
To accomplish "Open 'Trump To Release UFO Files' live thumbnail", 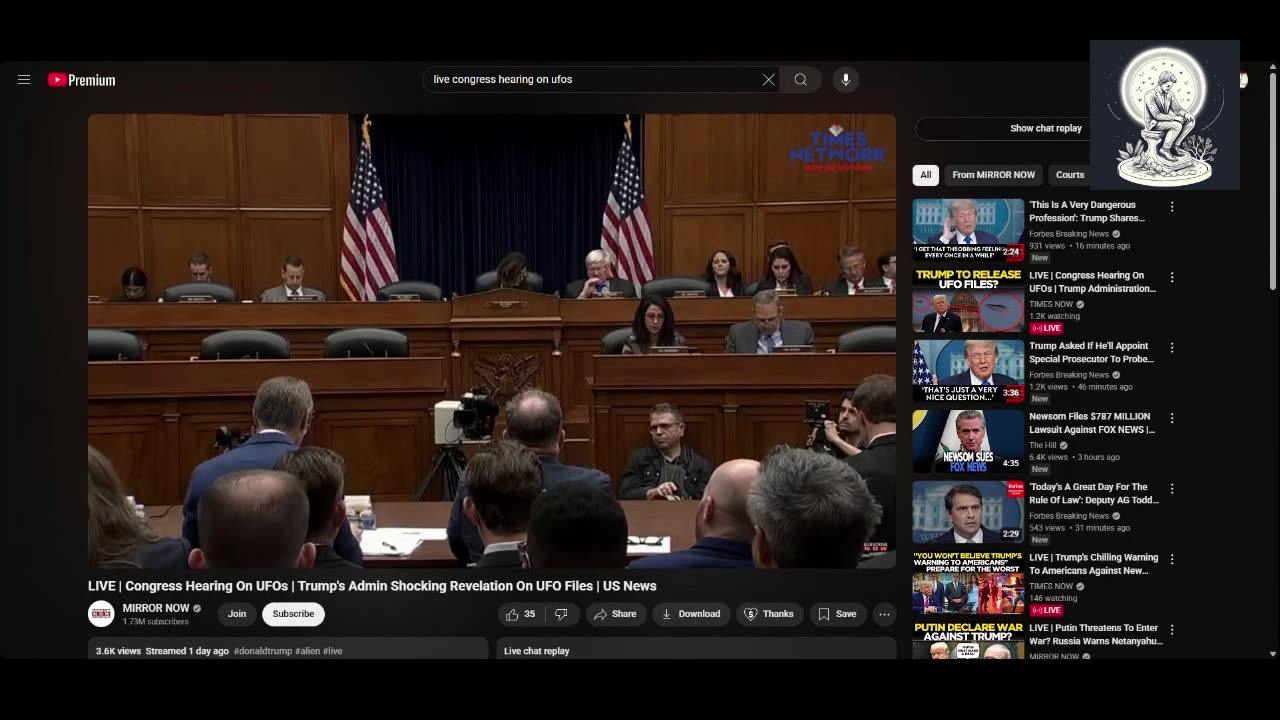I will 968,300.
